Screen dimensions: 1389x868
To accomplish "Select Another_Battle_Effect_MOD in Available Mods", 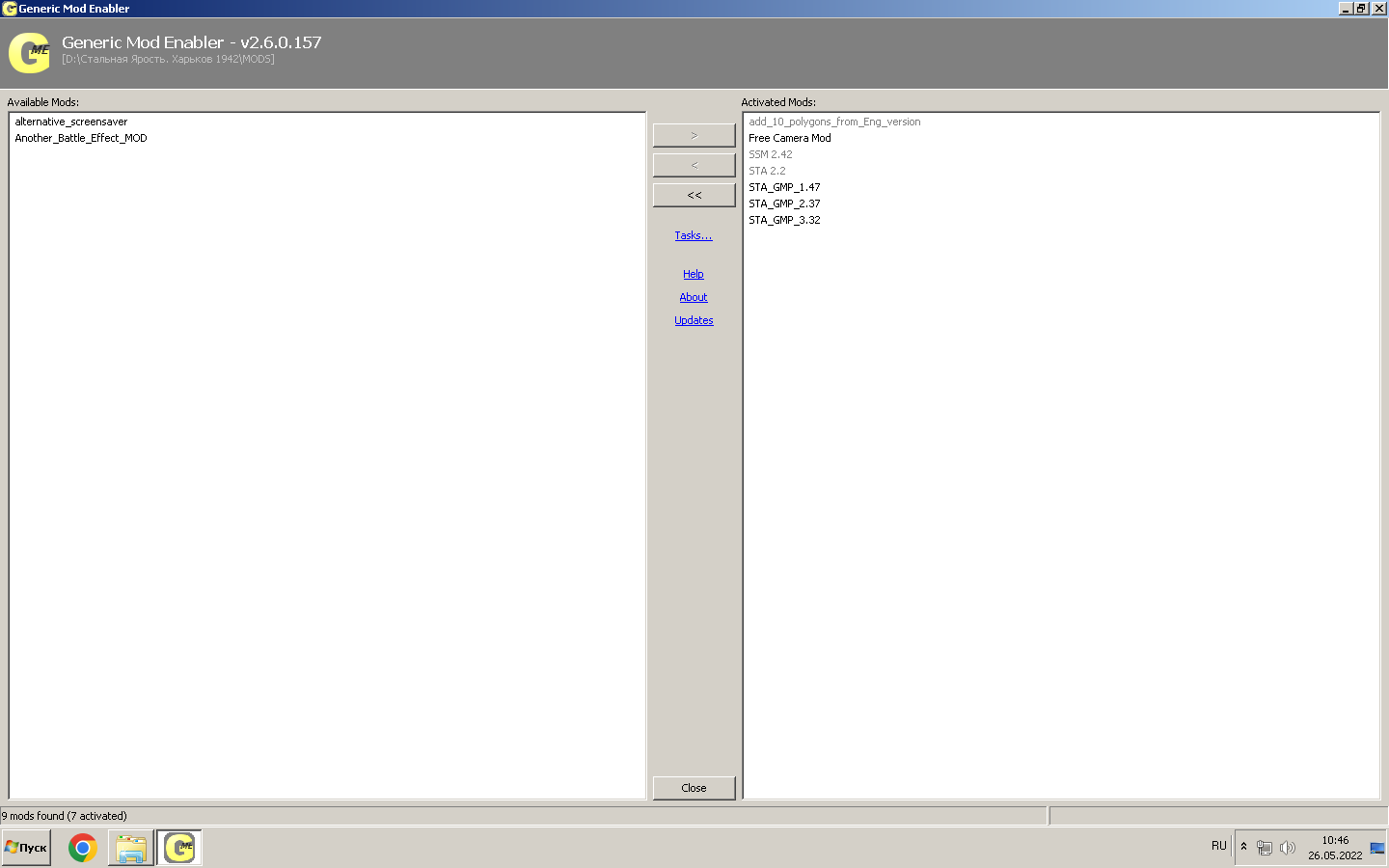I will 81,138.
